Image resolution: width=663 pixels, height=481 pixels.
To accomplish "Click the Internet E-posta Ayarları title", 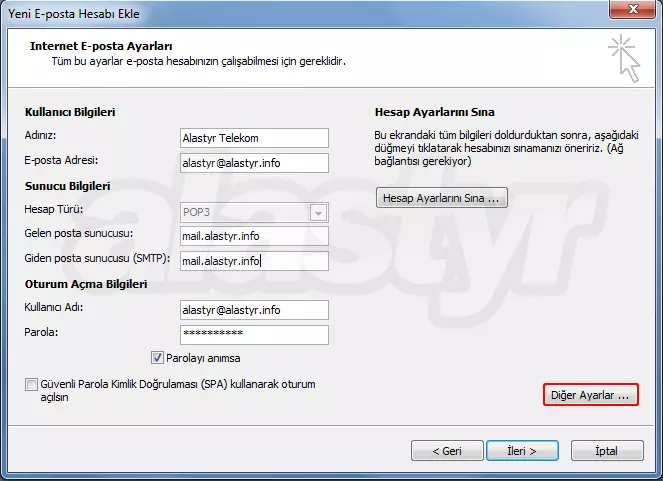I will 101,46.
